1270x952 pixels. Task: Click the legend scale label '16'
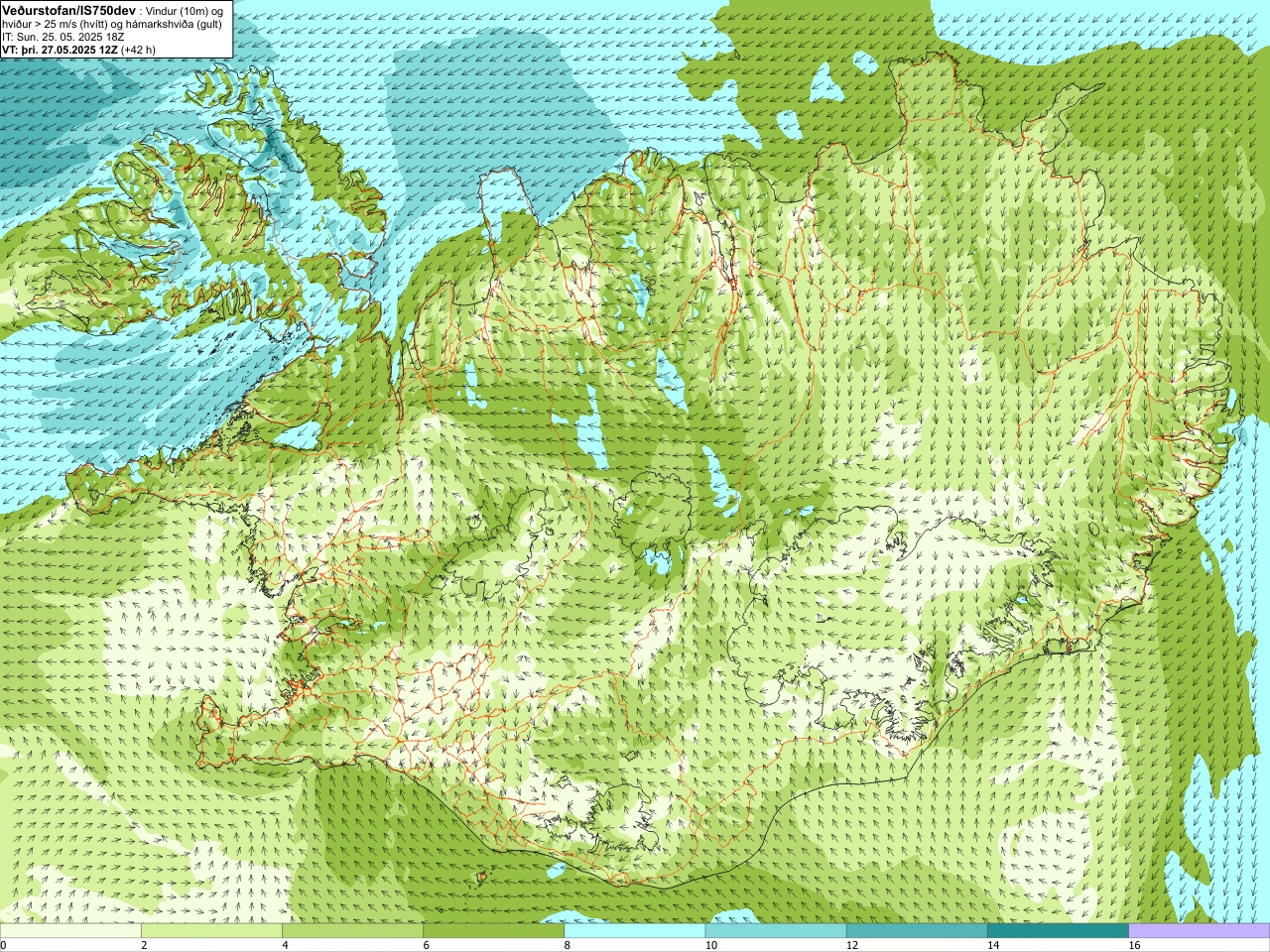(x=1135, y=945)
